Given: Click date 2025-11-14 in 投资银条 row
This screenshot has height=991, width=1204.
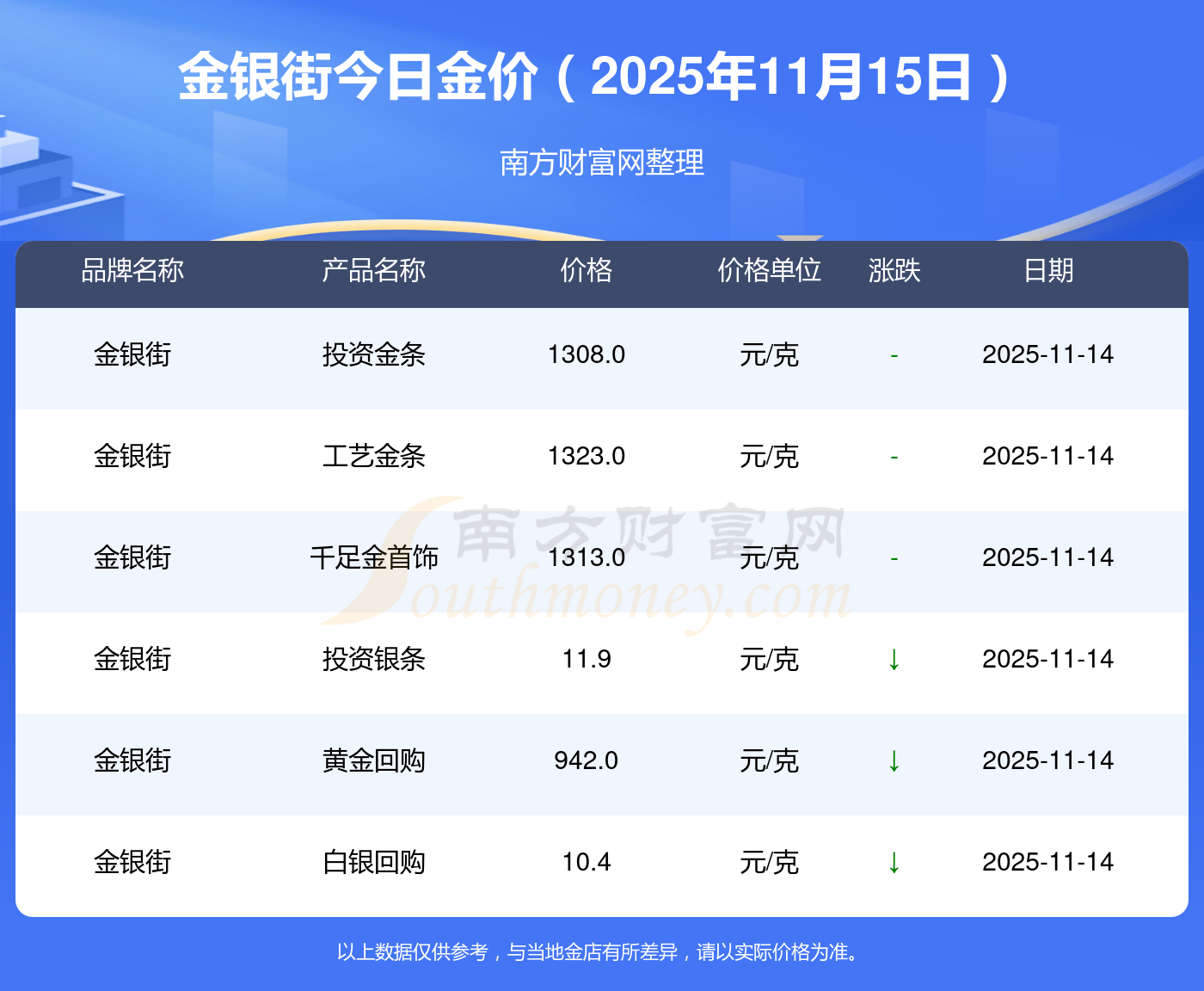Looking at the screenshot, I should pos(1048,659).
